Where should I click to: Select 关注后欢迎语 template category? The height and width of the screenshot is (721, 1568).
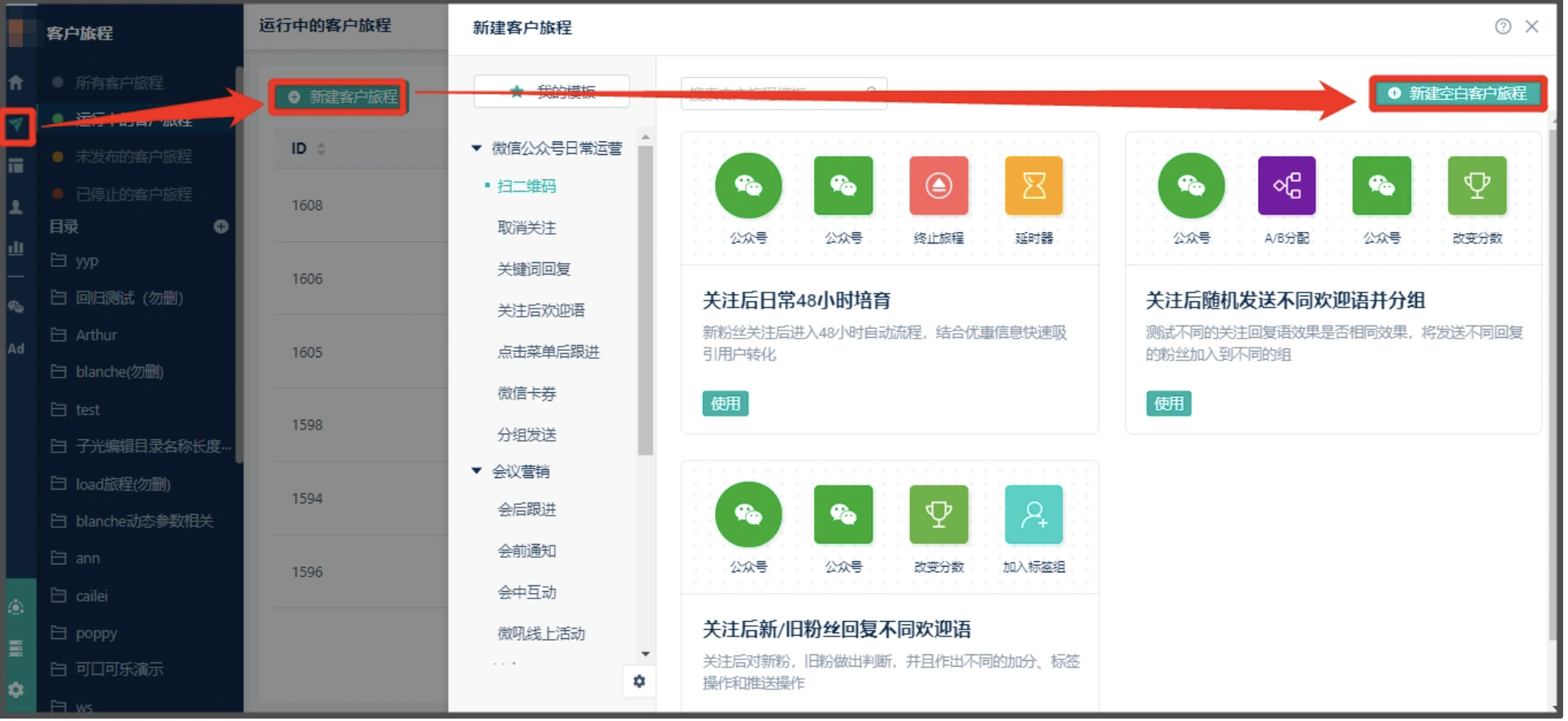coord(543,310)
